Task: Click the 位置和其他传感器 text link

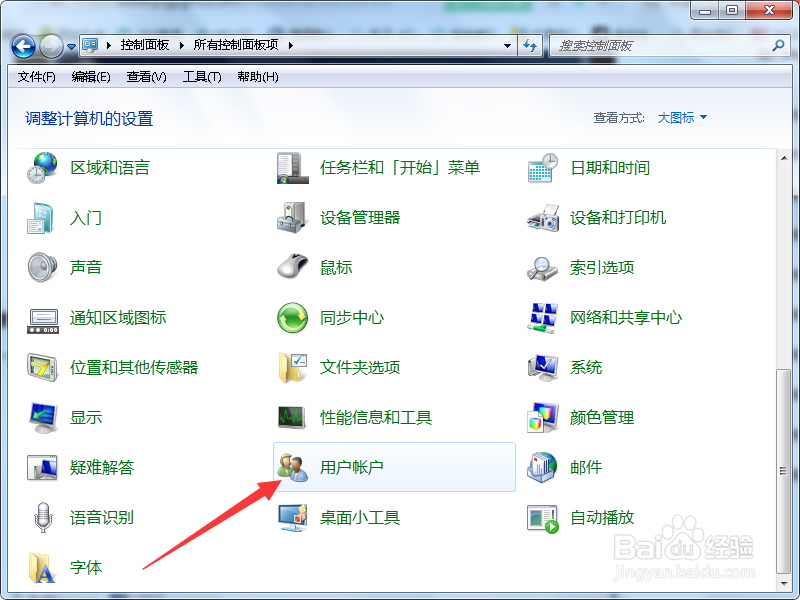Action: 134,367
